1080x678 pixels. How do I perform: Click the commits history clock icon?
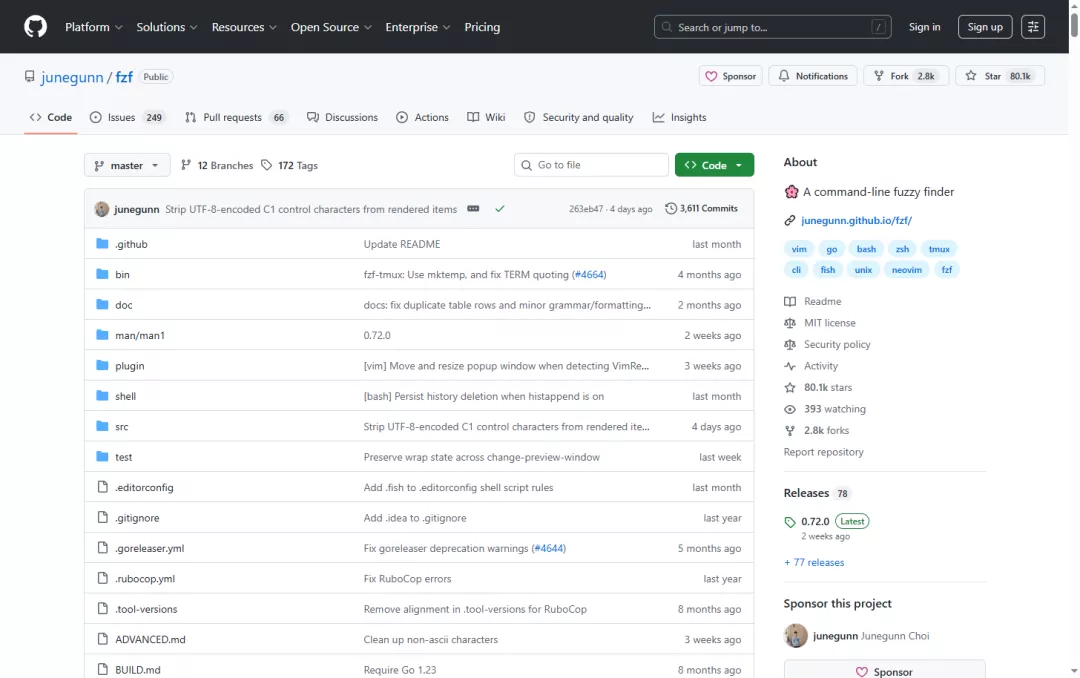(x=670, y=208)
